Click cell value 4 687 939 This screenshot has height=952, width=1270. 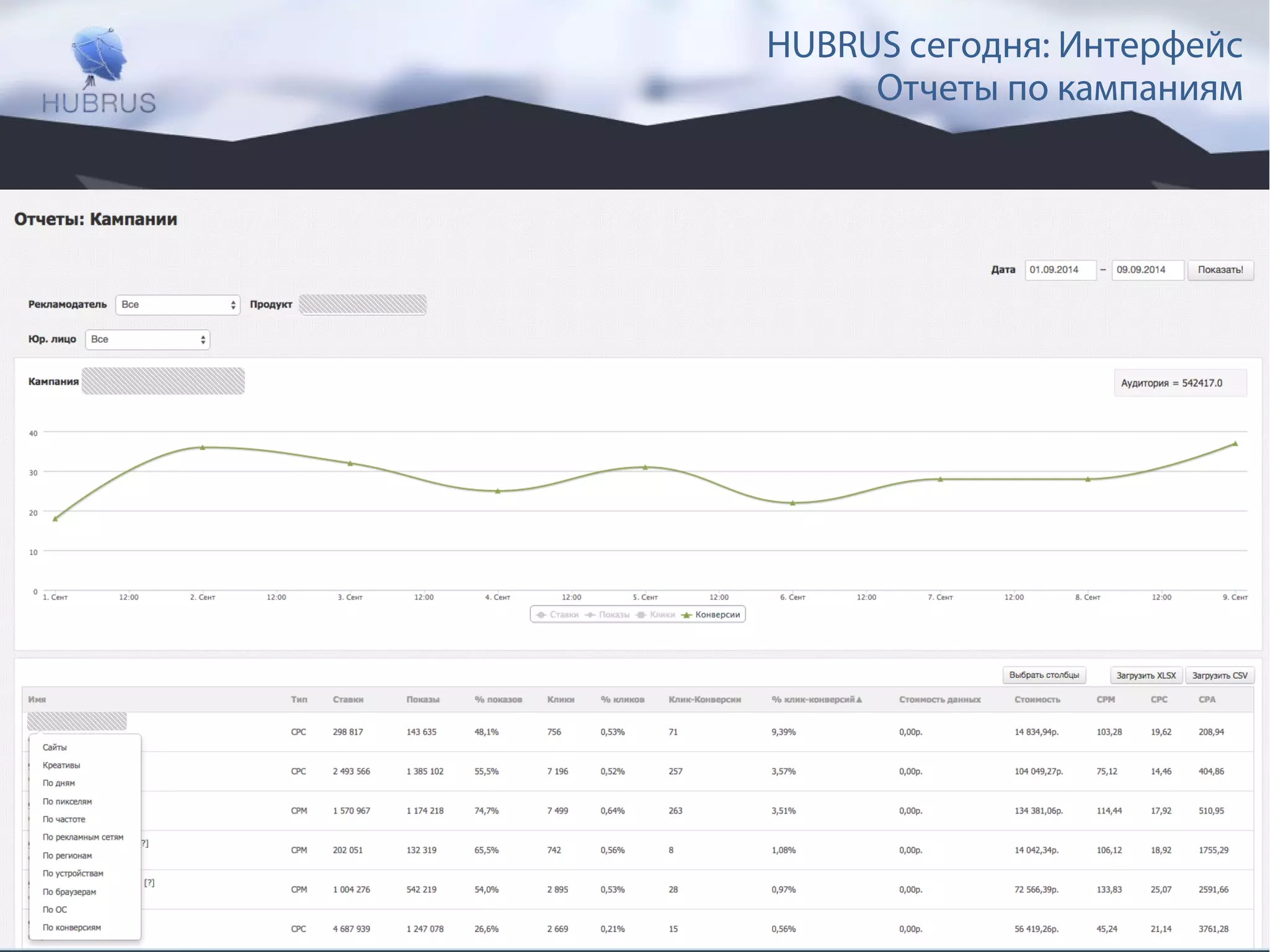(352, 929)
